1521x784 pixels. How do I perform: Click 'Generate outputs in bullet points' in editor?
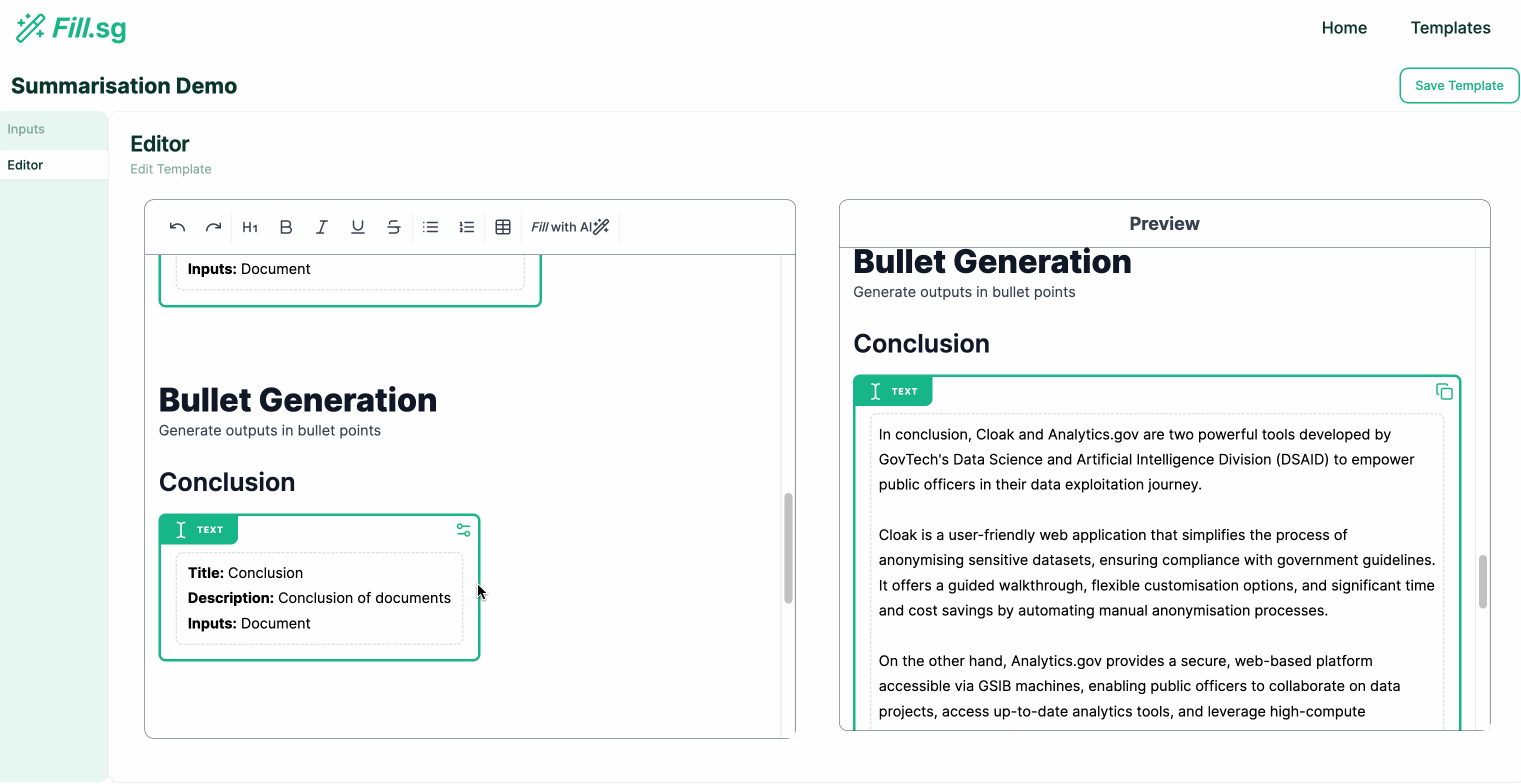click(x=270, y=431)
